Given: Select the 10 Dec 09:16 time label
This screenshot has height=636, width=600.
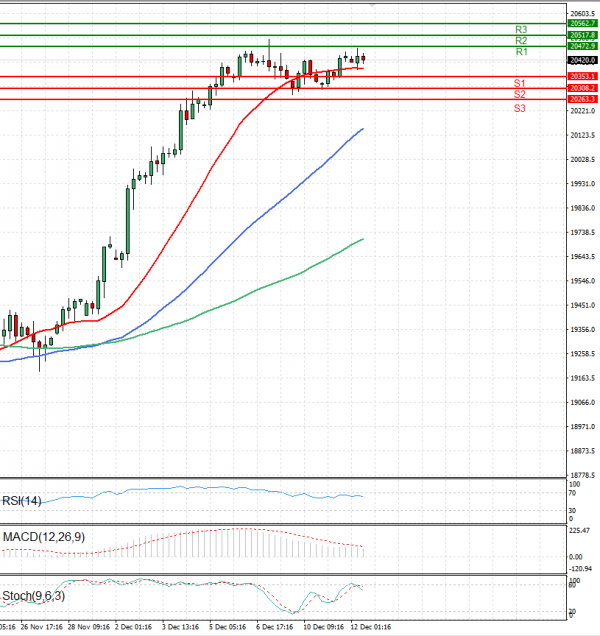Looking at the screenshot, I should coord(323,627).
